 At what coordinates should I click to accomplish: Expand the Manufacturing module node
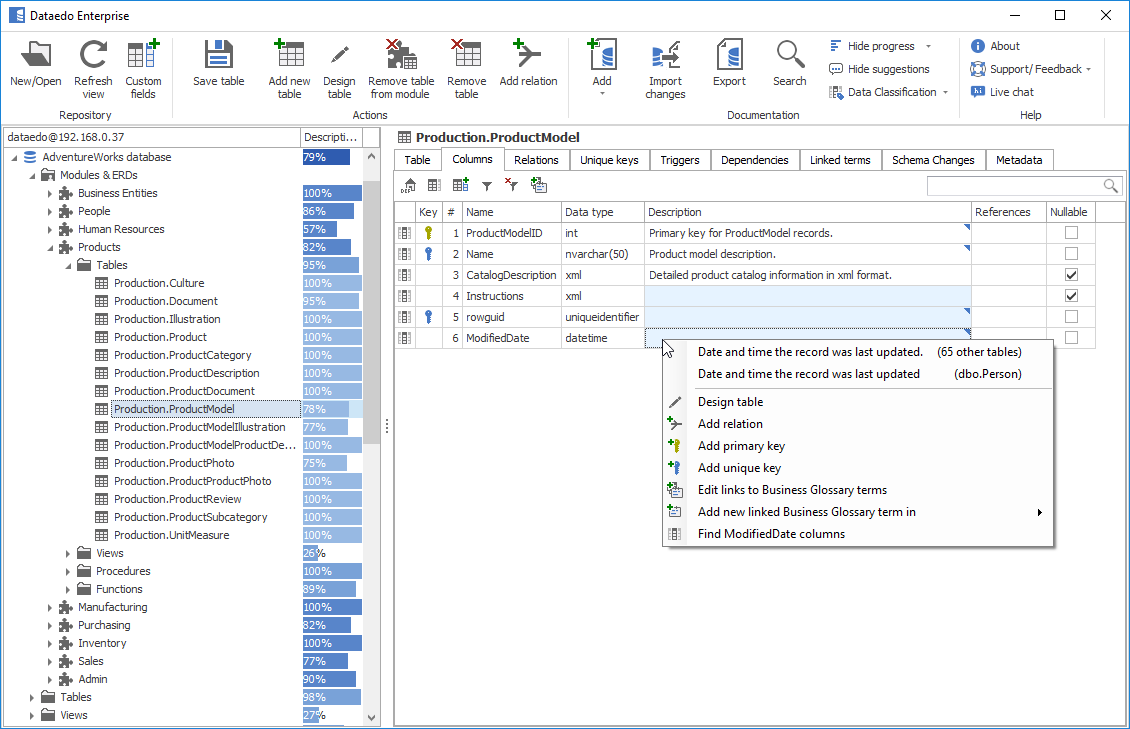pyautogui.click(x=50, y=608)
